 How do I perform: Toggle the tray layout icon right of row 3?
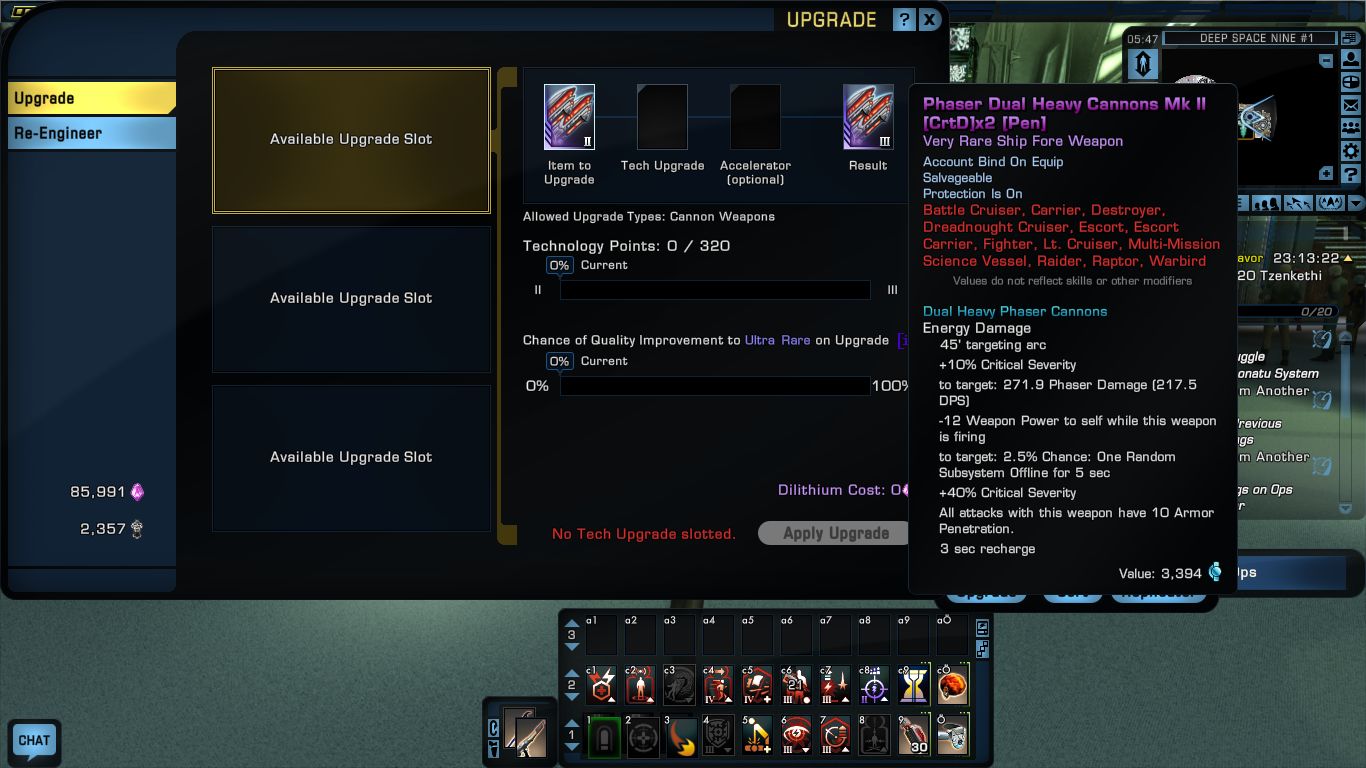[x=982, y=628]
